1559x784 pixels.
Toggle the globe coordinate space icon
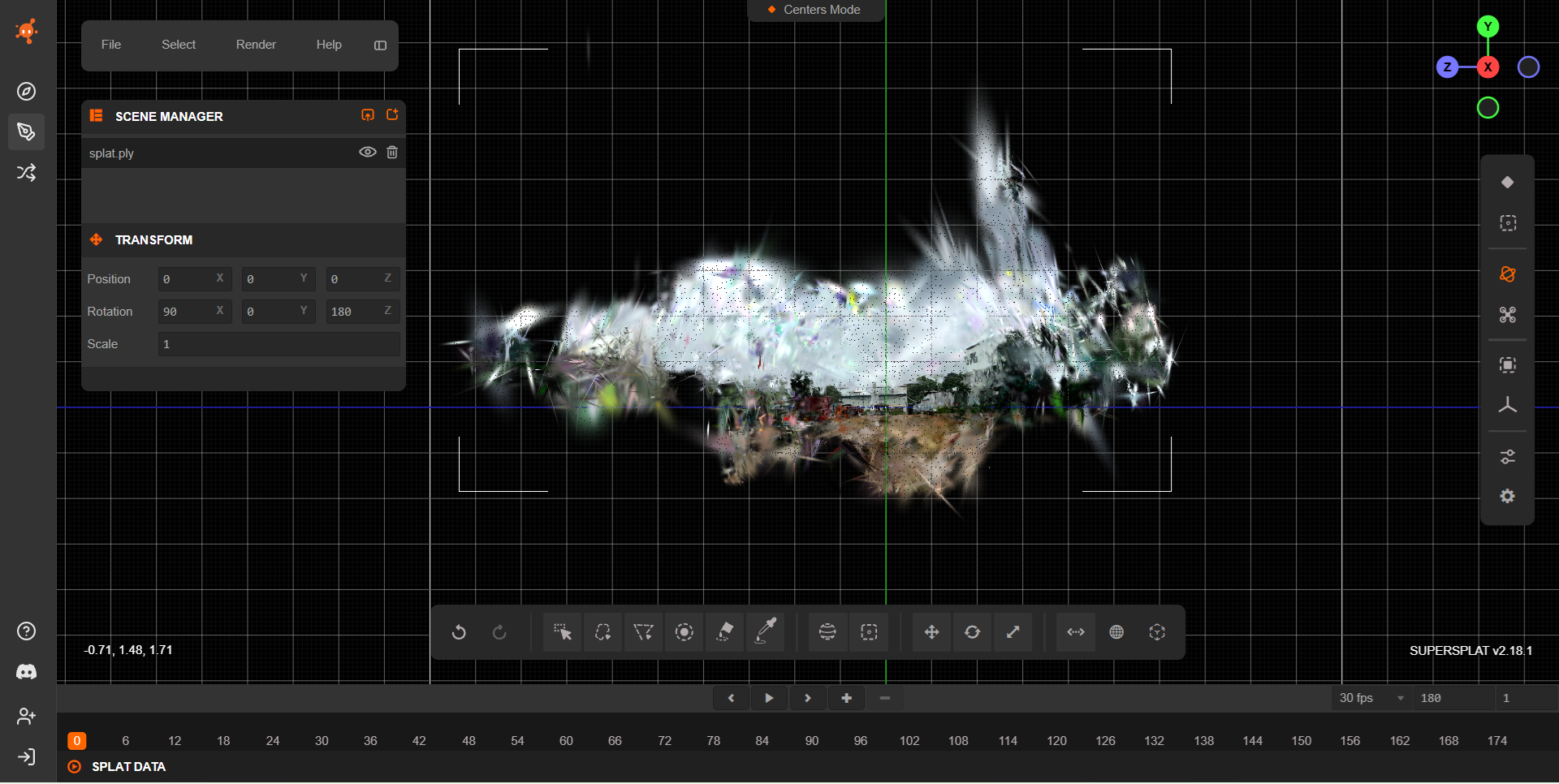tap(1116, 632)
